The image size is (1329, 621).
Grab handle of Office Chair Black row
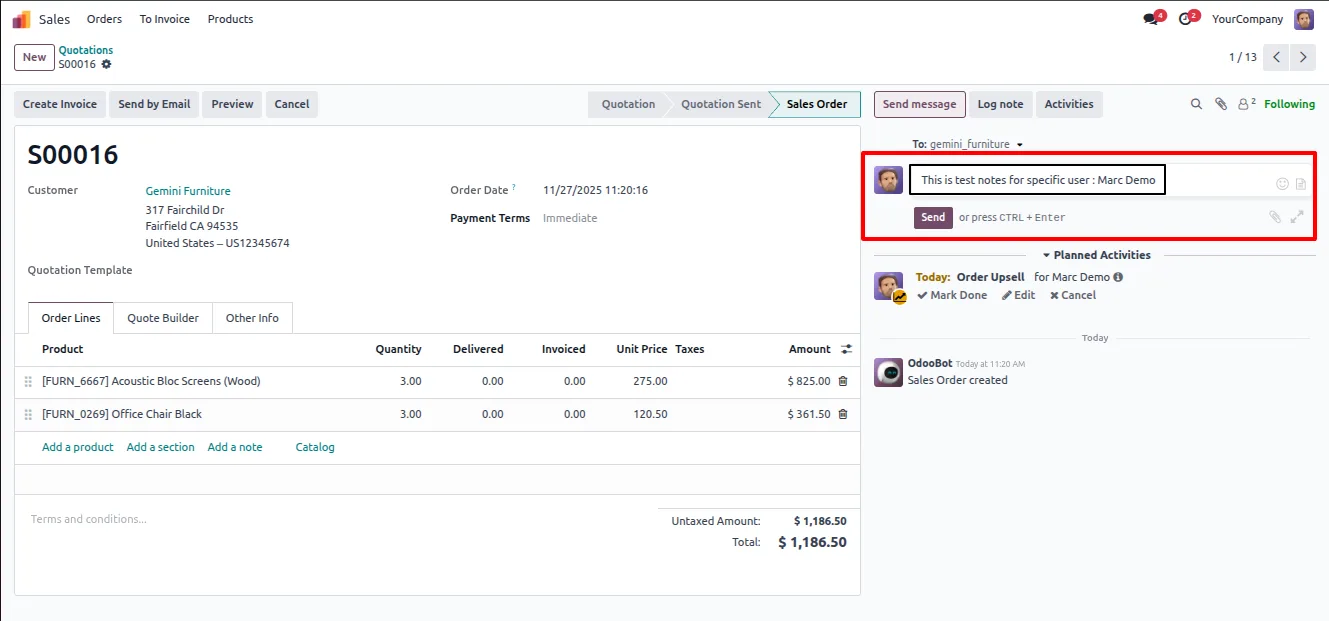point(28,414)
